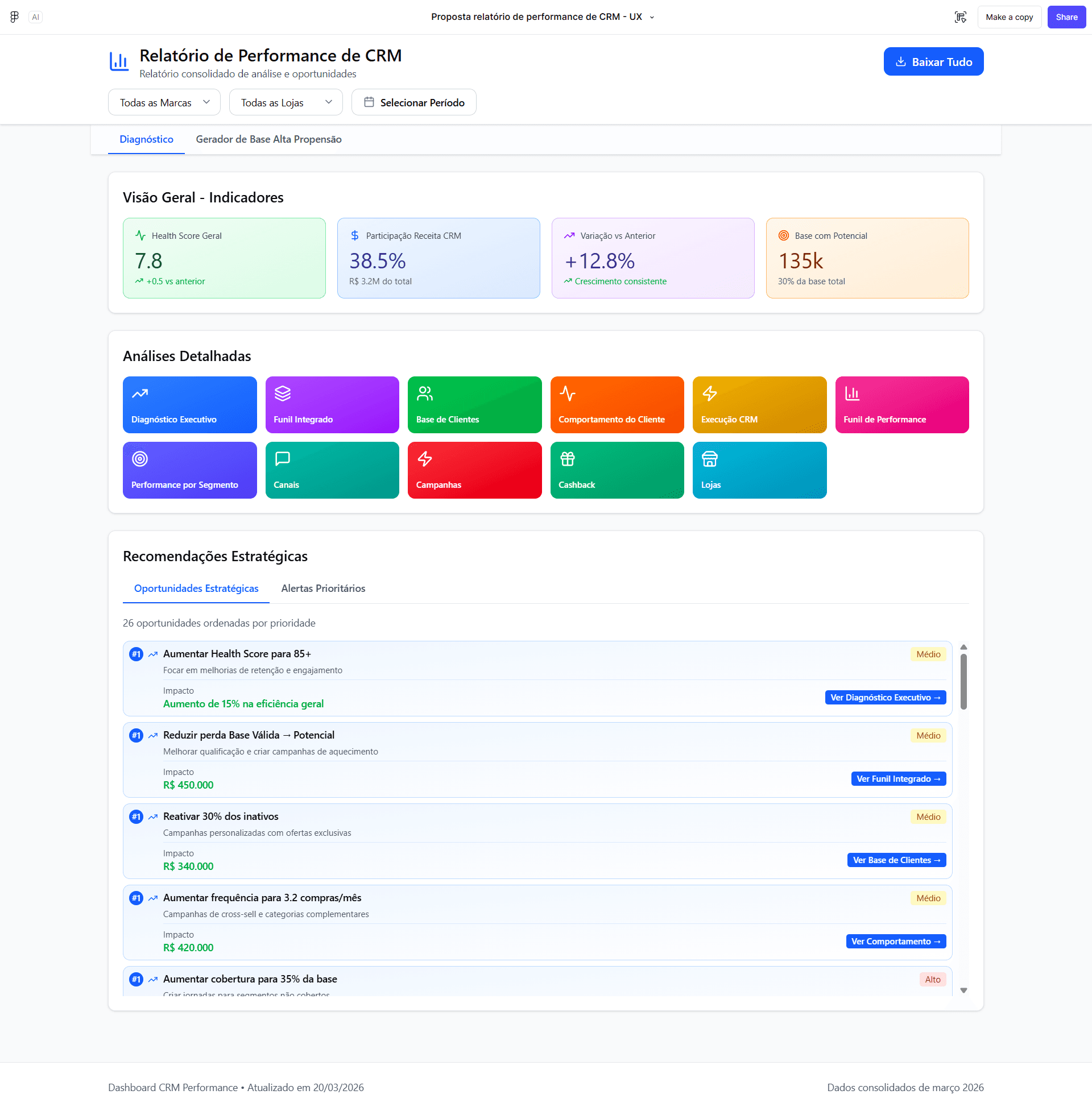1092x1111 pixels.
Task: Click the '+12.8%' variation value
Action: [599, 262]
